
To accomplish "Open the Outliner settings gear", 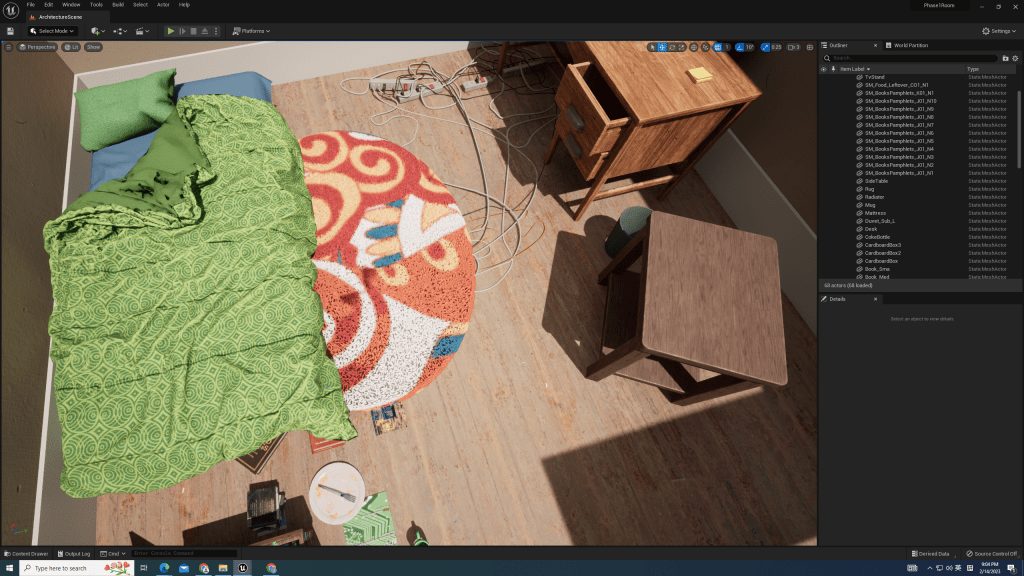I will tap(1015, 58).
